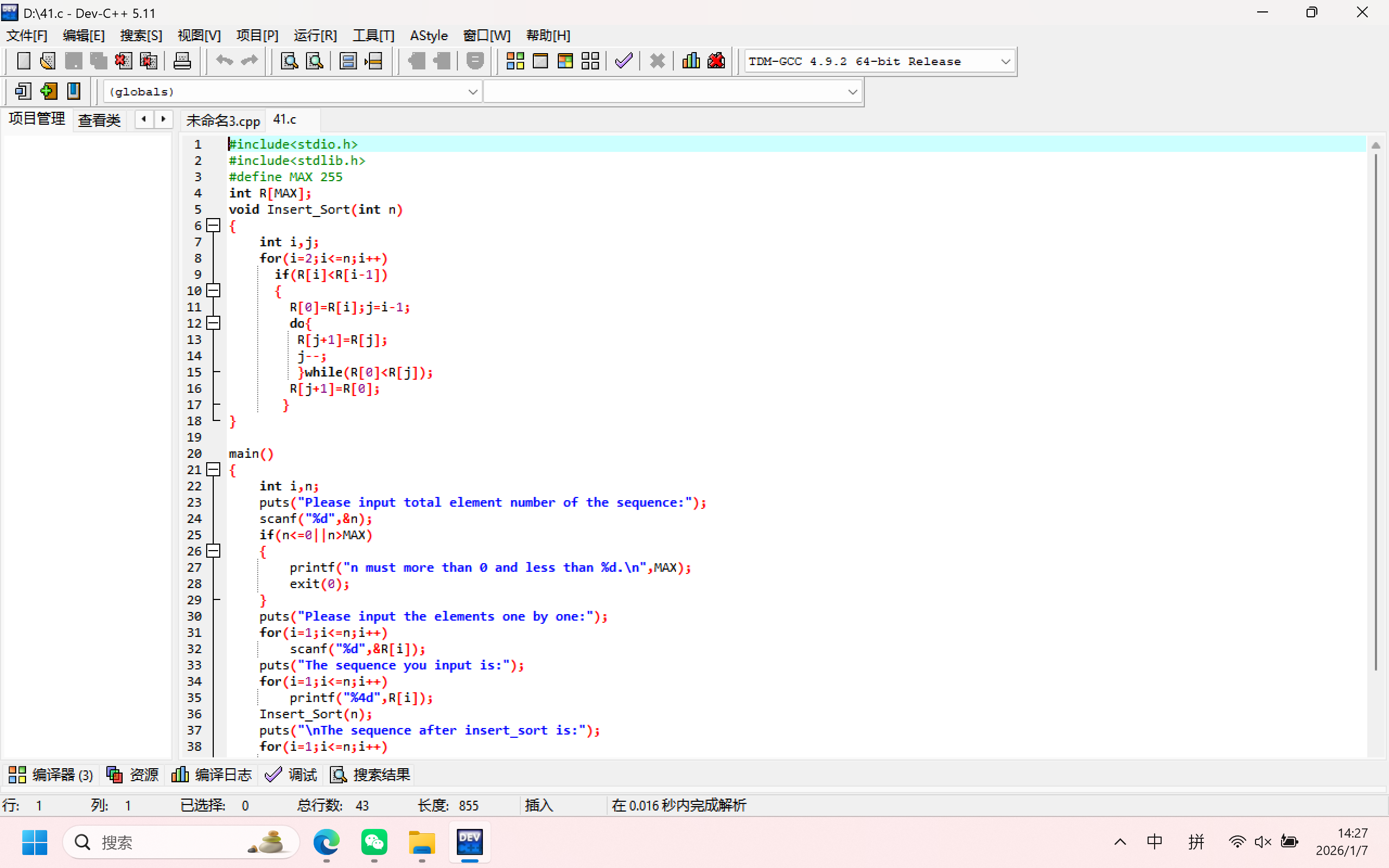Click the Compile and Run icon

pyautogui.click(x=565, y=61)
